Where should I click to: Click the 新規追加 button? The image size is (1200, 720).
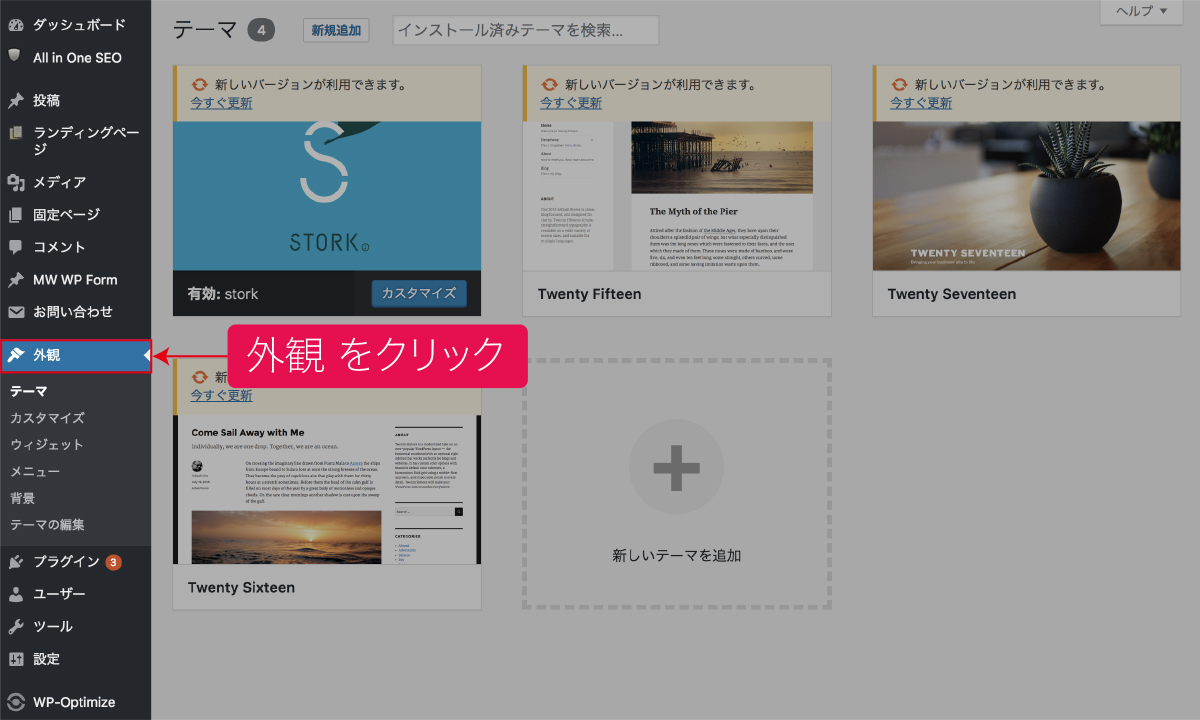[336, 31]
